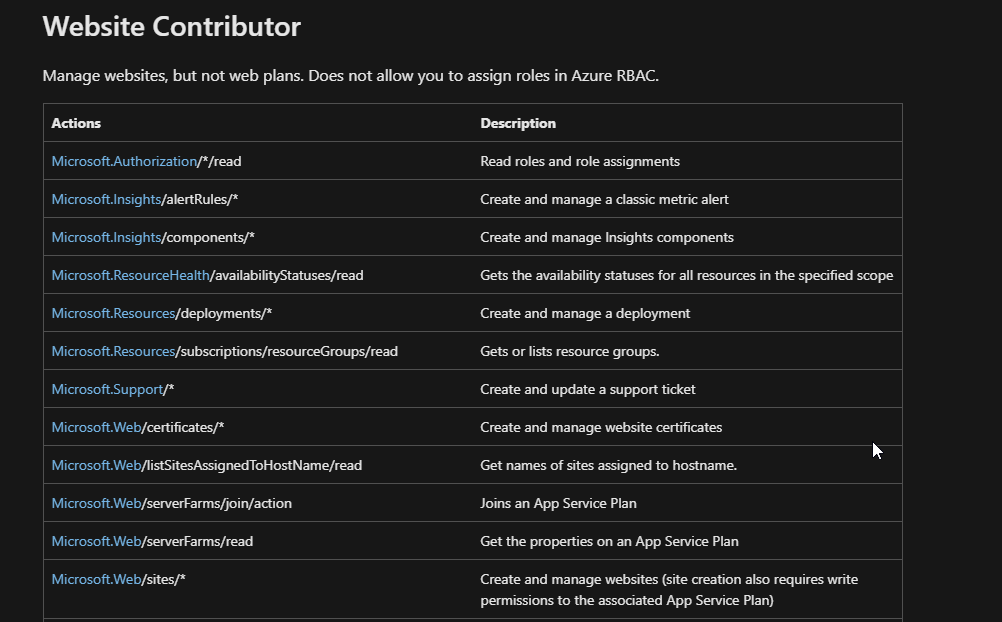This screenshot has height=622, width=1002.
Task: Click the '/certificates/*' action text
Action: [183, 427]
